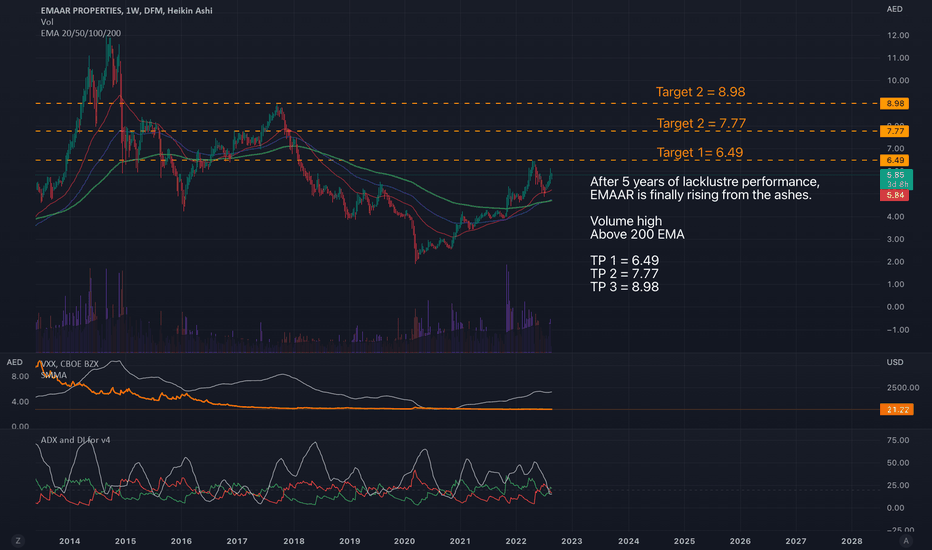Click the 10.00 price axis label
The height and width of the screenshot is (550, 932).
pos(898,80)
